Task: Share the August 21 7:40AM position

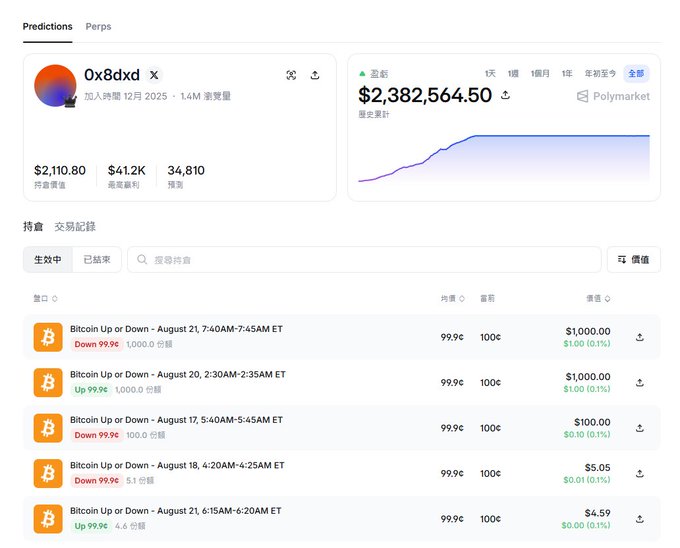Action: (x=640, y=337)
